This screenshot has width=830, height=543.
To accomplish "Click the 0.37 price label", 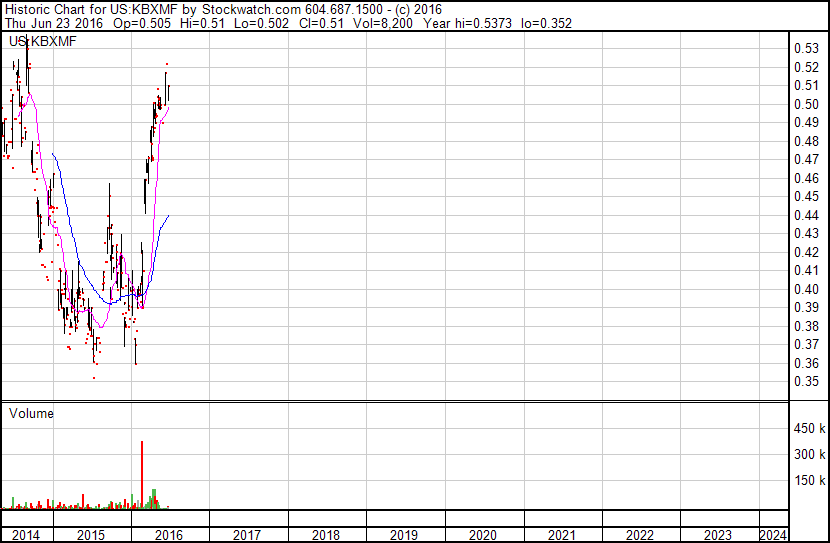I will point(806,345).
